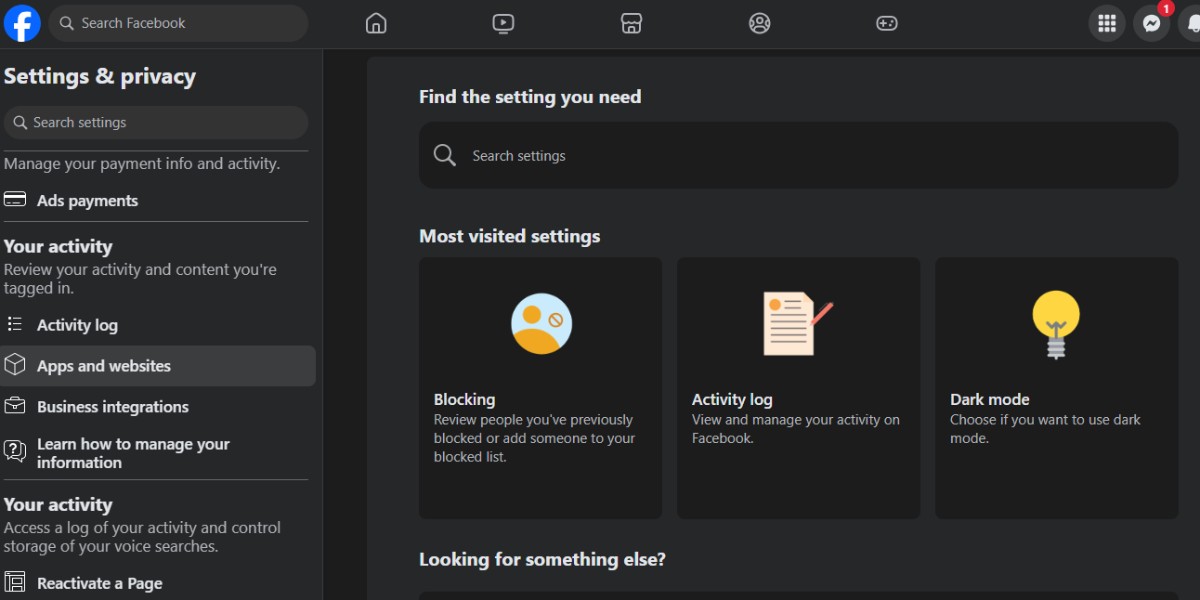
Task: Open the Activity log settings card
Action: point(798,388)
